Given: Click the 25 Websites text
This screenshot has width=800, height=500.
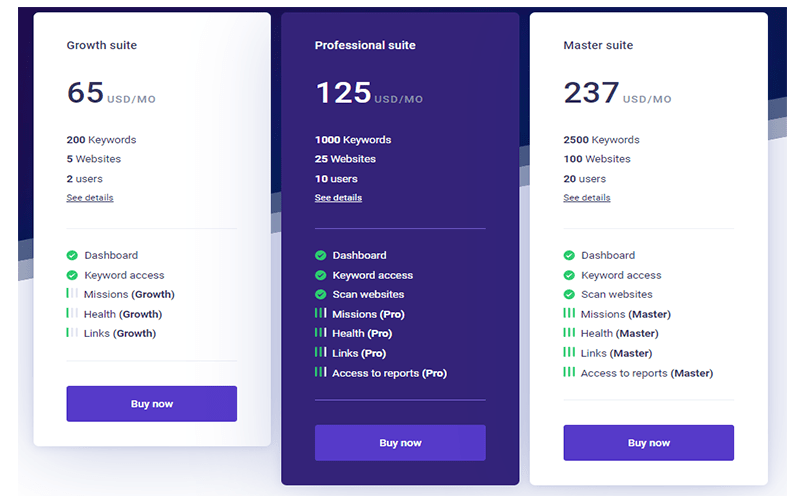Looking at the screenshot, I should coord(345,159).
